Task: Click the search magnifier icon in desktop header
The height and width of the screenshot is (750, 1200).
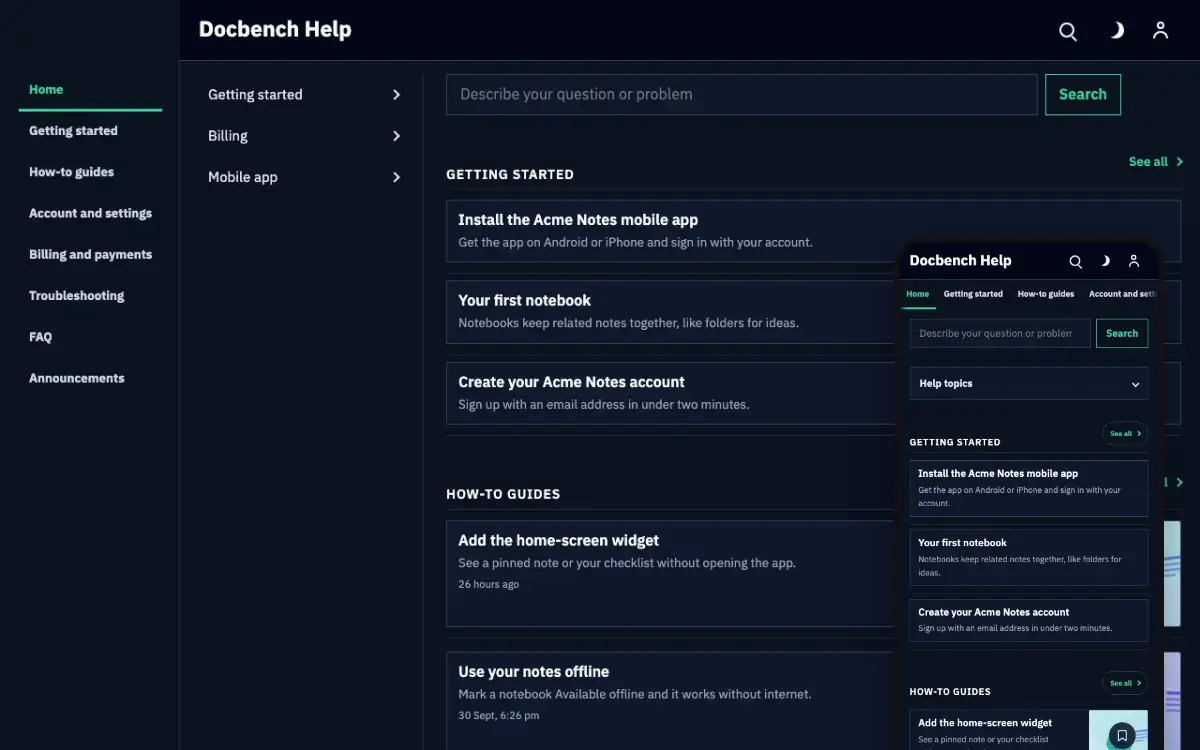Action: point(1068,31)
